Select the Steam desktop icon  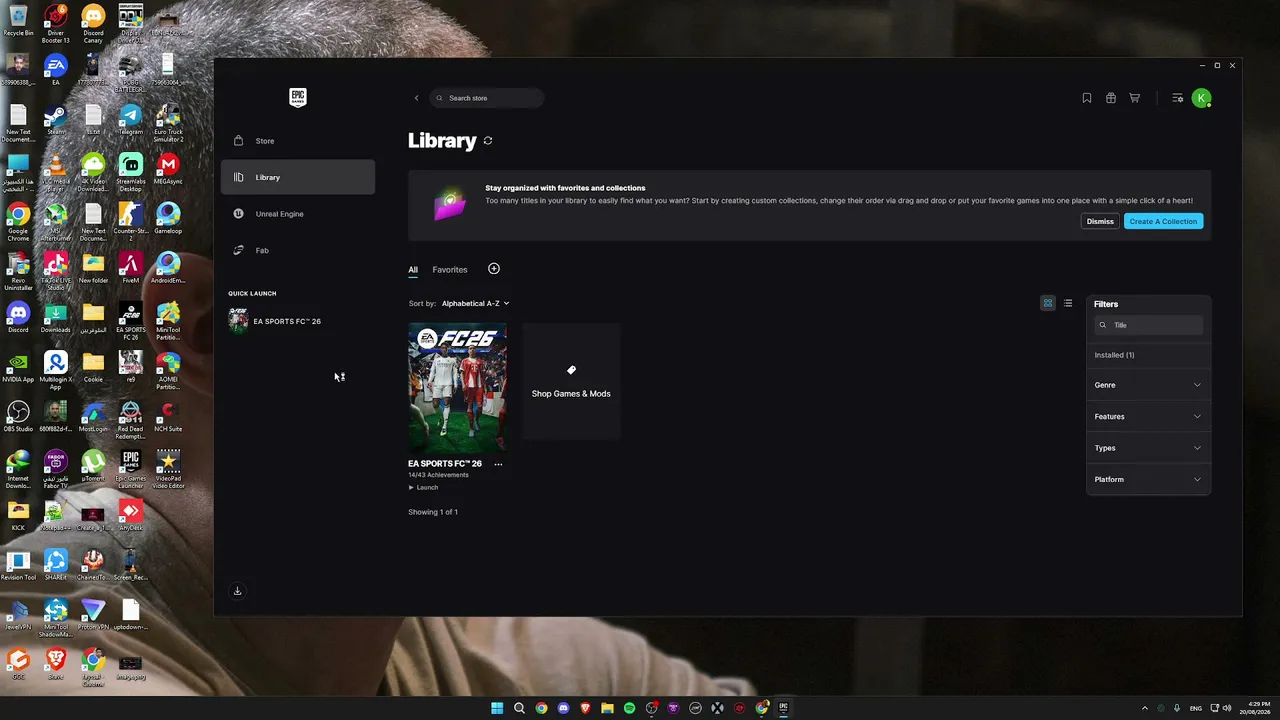pos(56,120)
